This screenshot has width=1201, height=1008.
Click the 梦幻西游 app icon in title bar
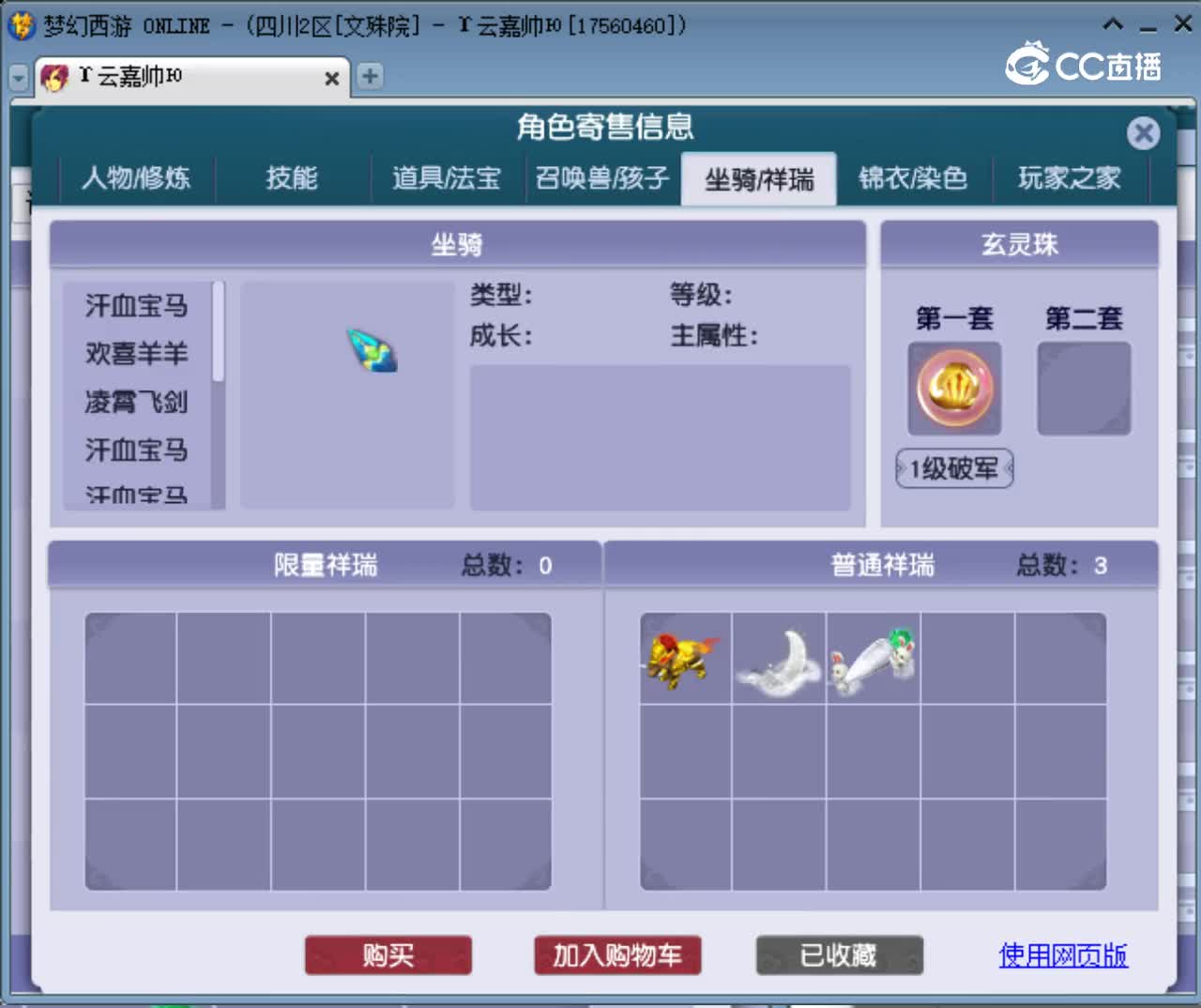[x=22, y=25]
